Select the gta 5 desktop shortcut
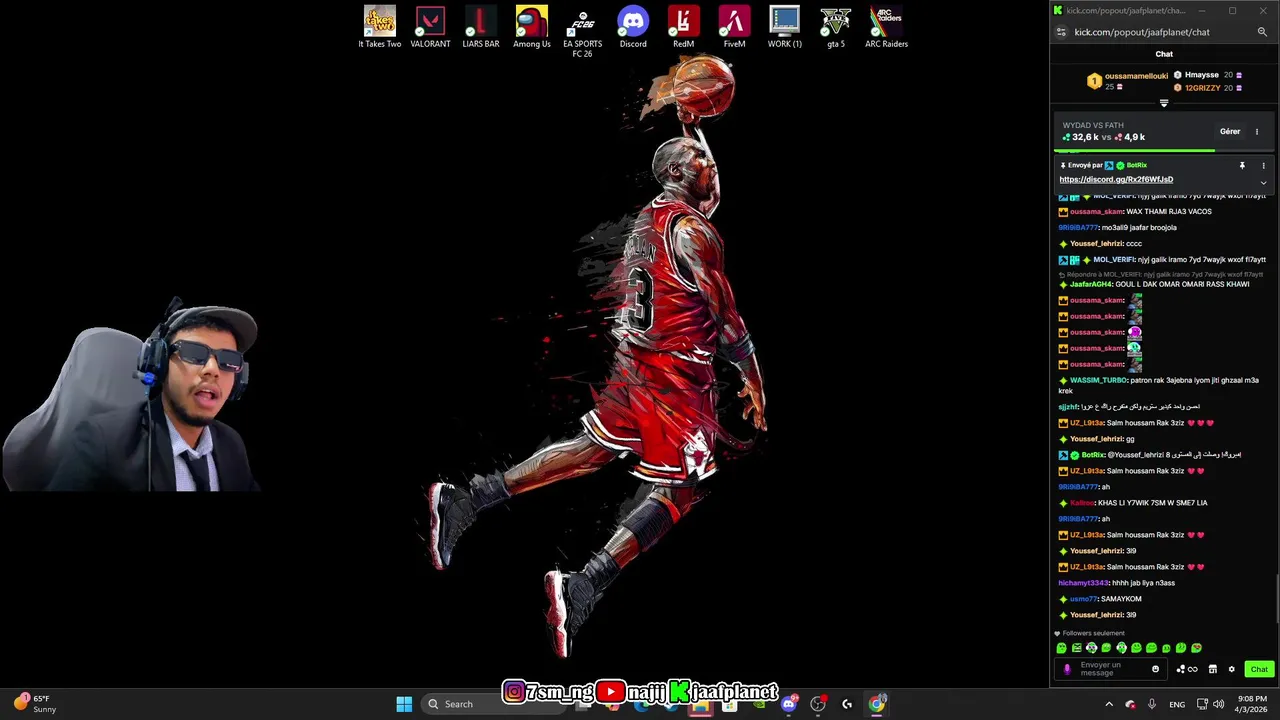 (836, 27)
